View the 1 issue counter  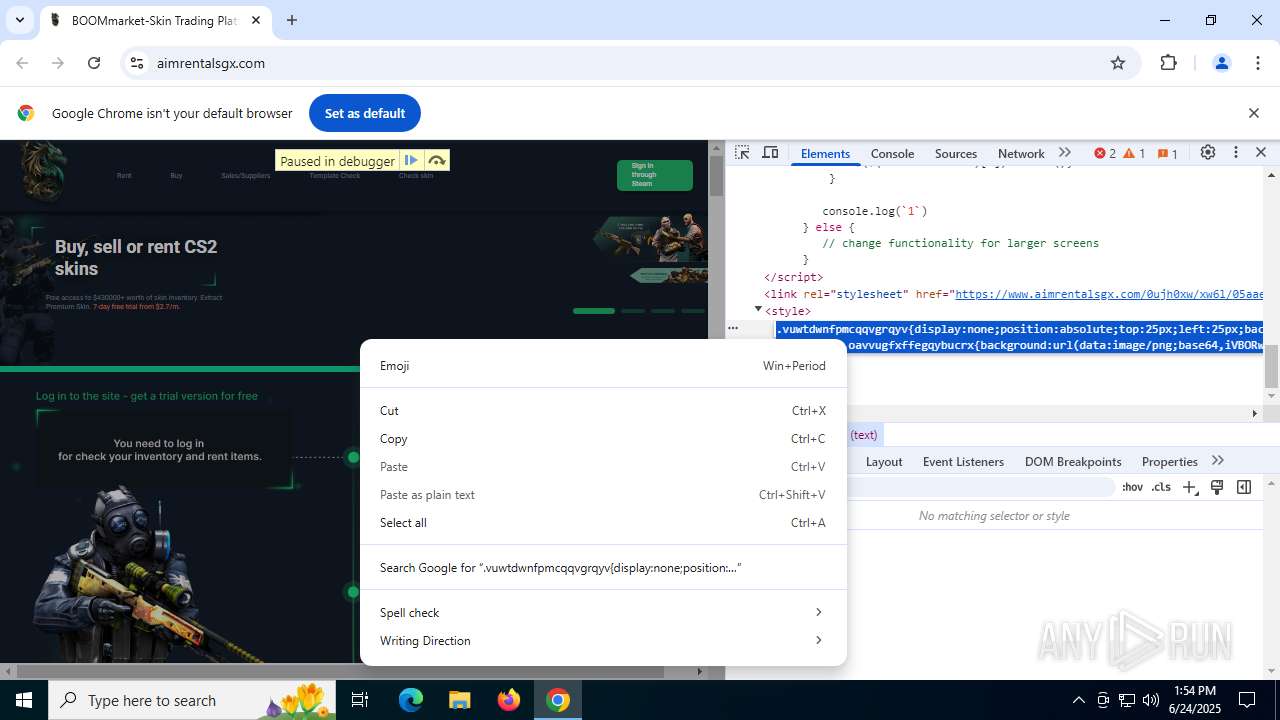pyautogui.click(x=1168, y=153)
